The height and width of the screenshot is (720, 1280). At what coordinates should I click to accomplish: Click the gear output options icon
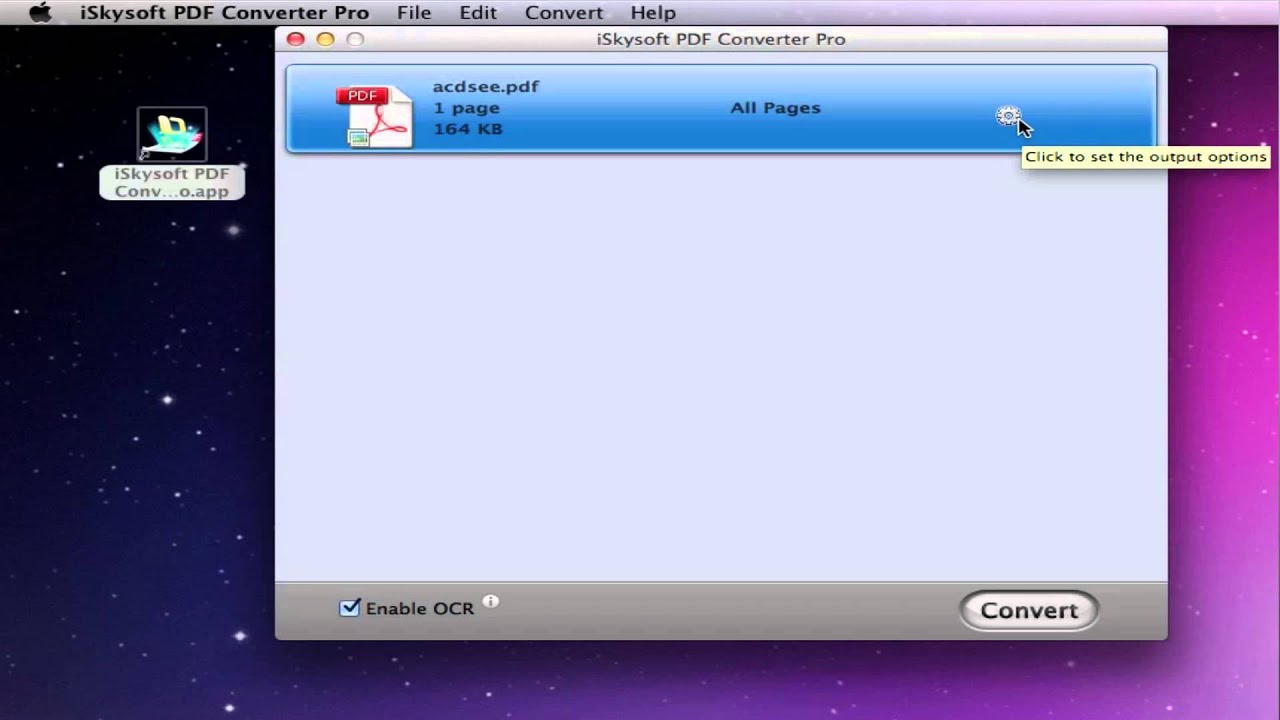point(1007,116)
